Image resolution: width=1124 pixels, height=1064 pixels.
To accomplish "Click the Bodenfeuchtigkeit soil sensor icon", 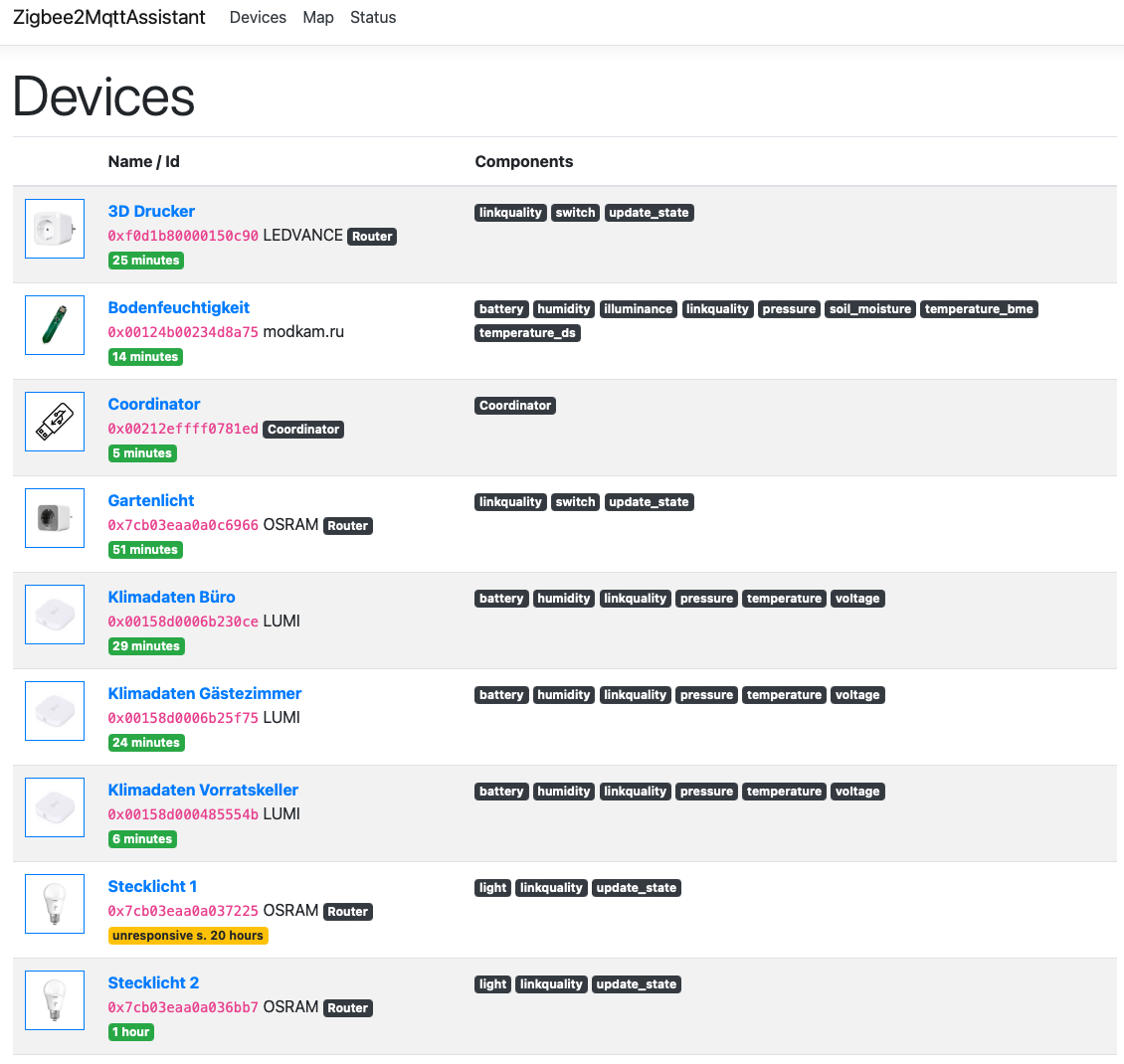I will 54,324.
